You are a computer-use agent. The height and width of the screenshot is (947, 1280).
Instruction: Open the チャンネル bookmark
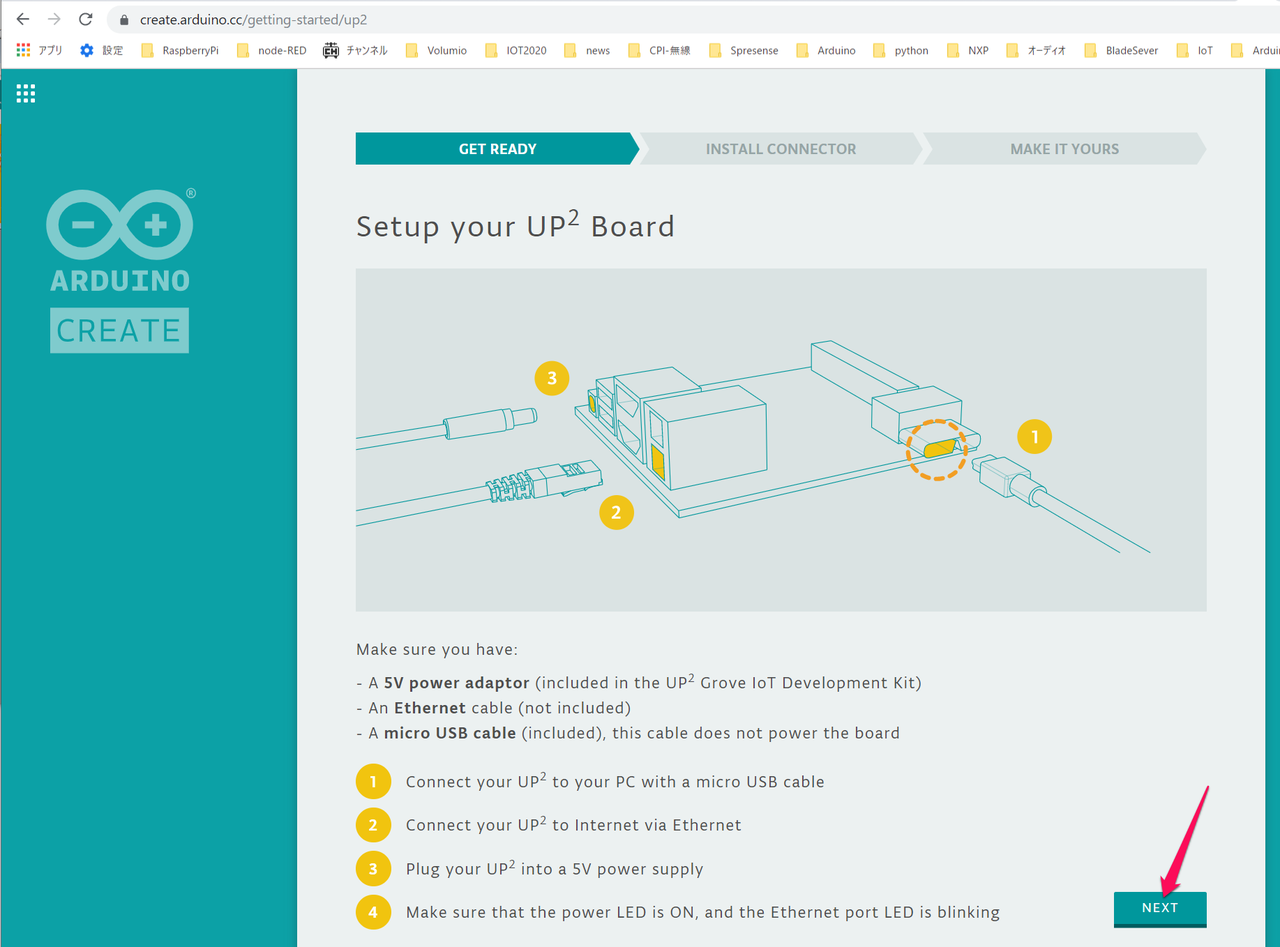pyautogui.click(x=356, y=50)
